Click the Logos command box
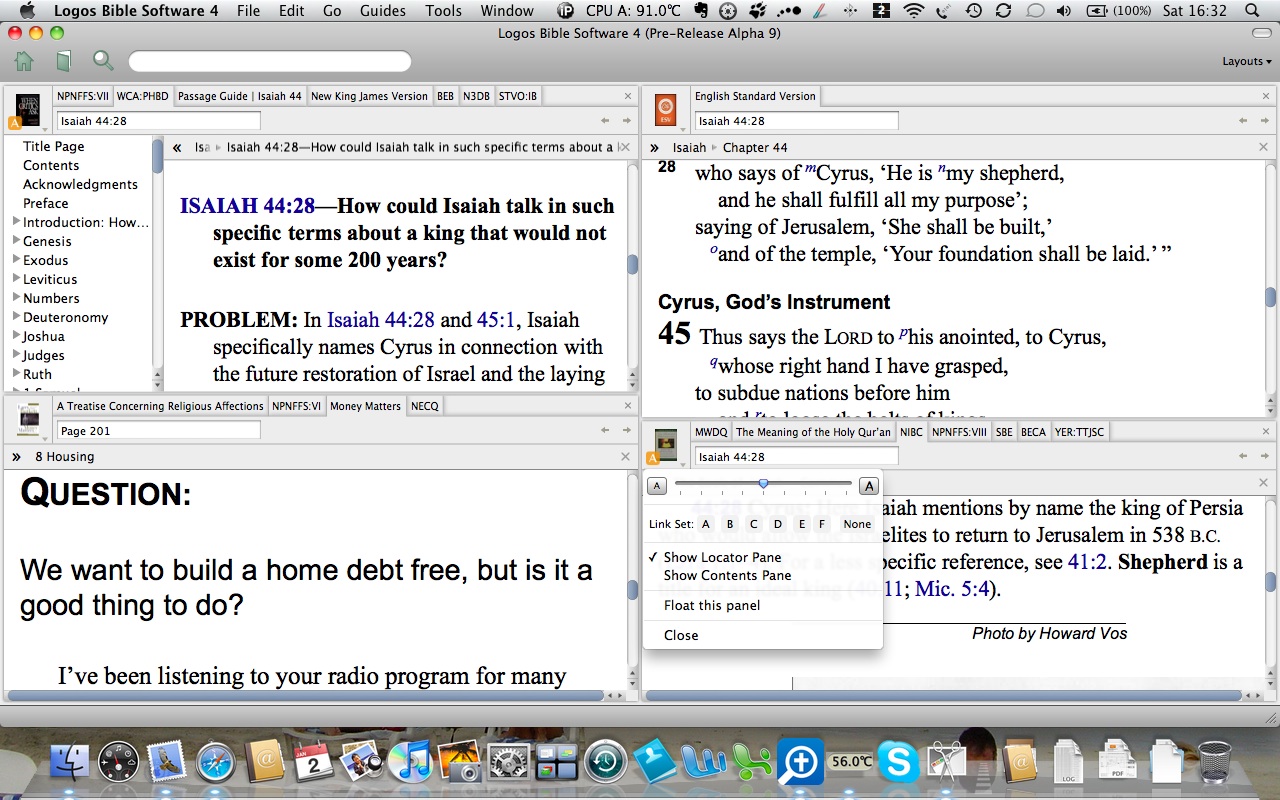The height and width of the screenshot is (800, 1280). (x=270, y=62)
